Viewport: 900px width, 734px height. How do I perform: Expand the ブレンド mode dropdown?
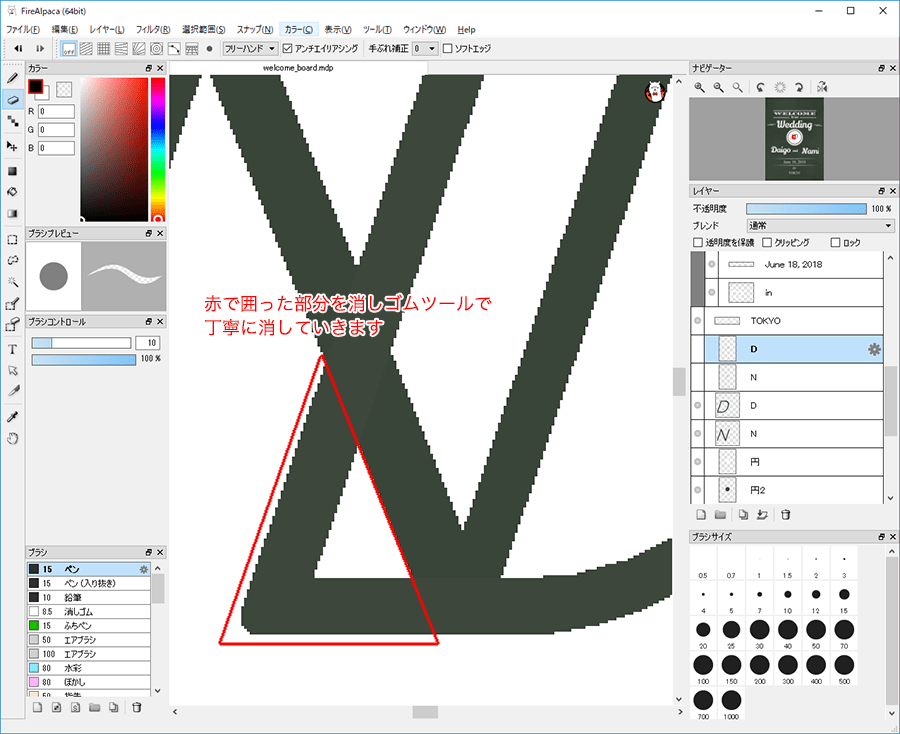[819, 226]
